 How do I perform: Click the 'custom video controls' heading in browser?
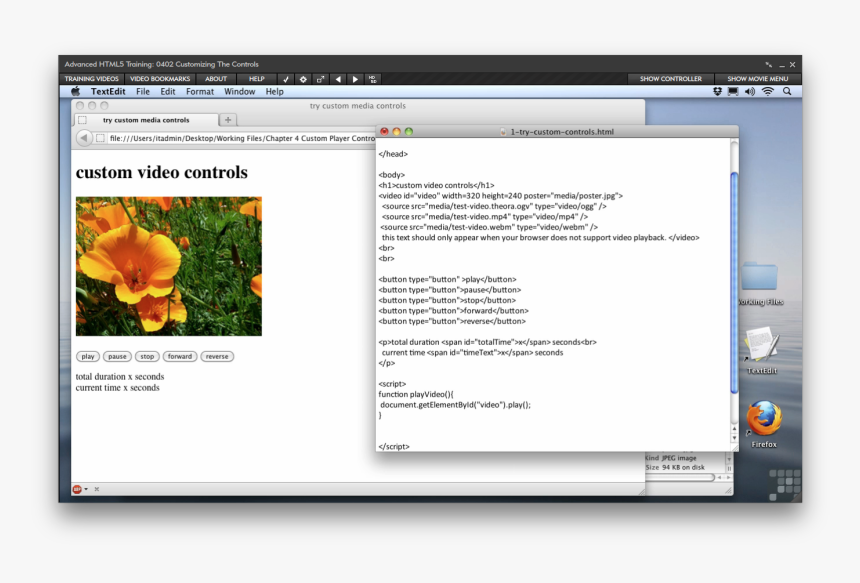point(162,172)
